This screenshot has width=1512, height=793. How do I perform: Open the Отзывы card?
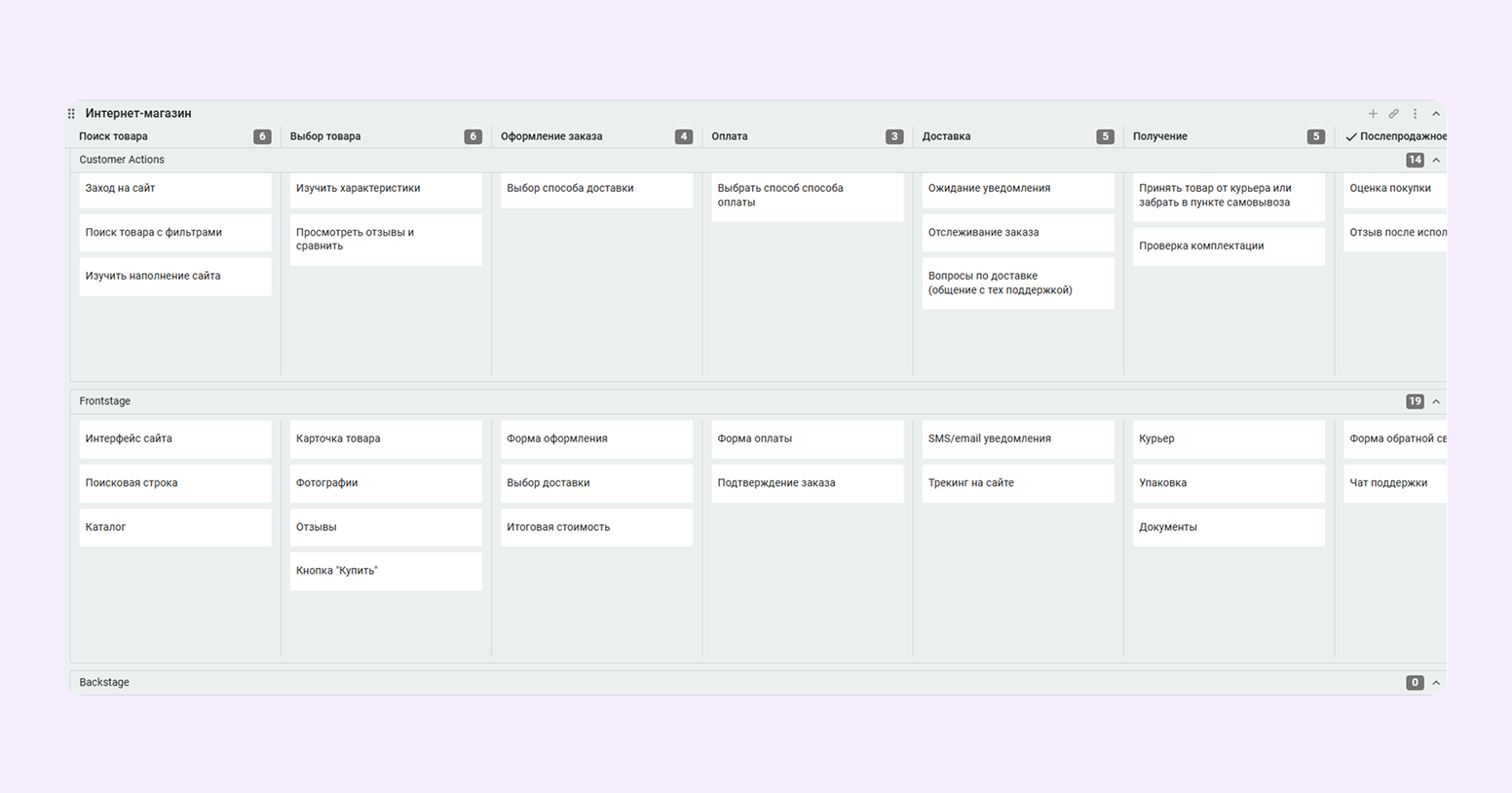click(386, 527)
